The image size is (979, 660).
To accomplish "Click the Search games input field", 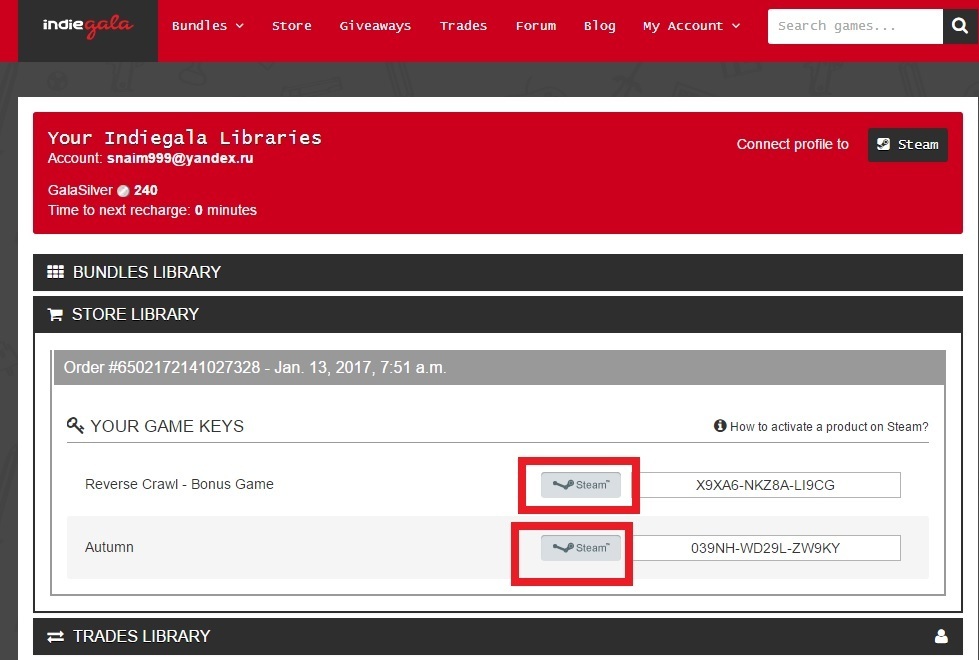I will tap(854, 27).
